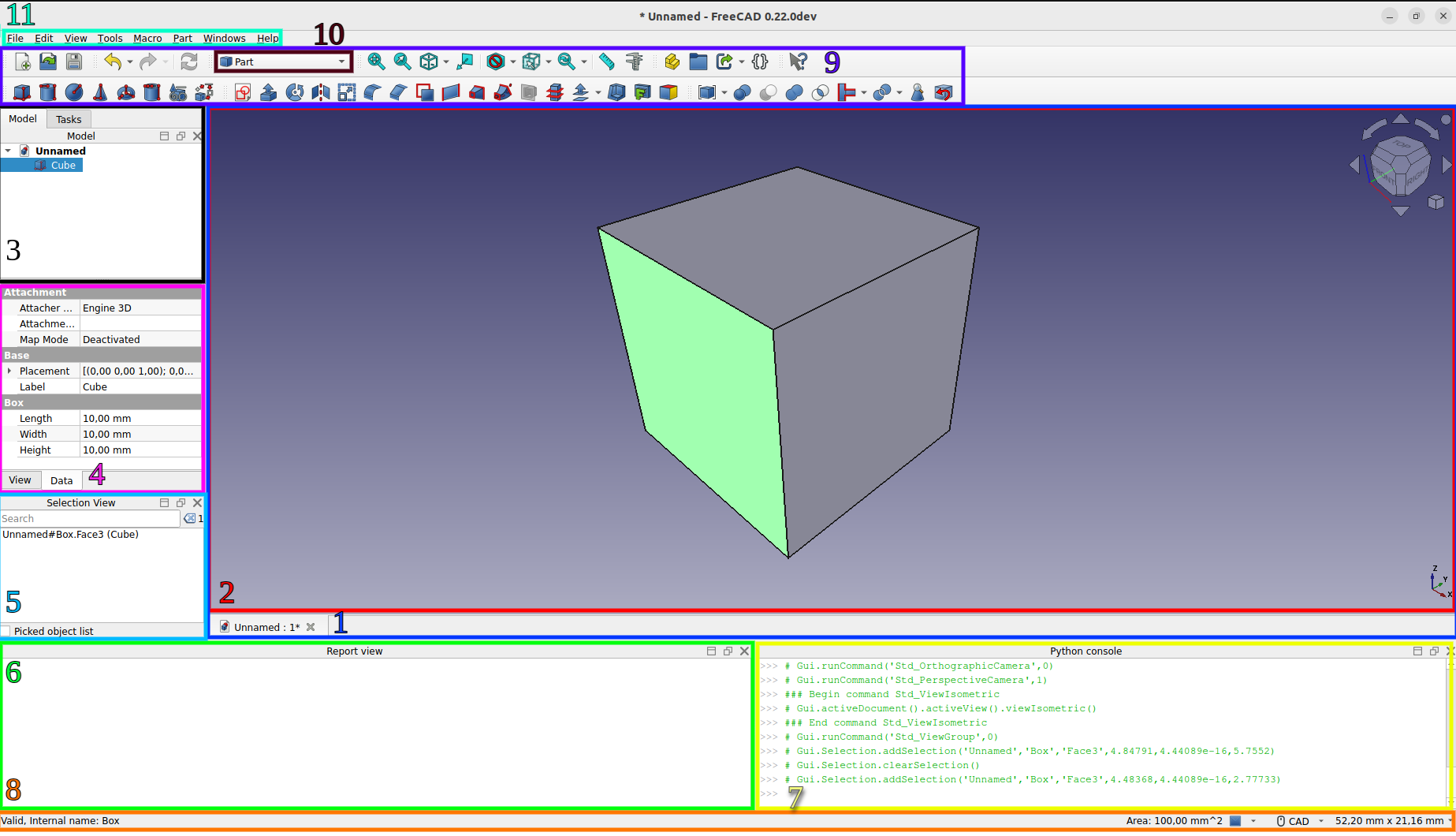Clear the Selection View search field
Screen dimensions: 1456x836
[x=189, y=518]
